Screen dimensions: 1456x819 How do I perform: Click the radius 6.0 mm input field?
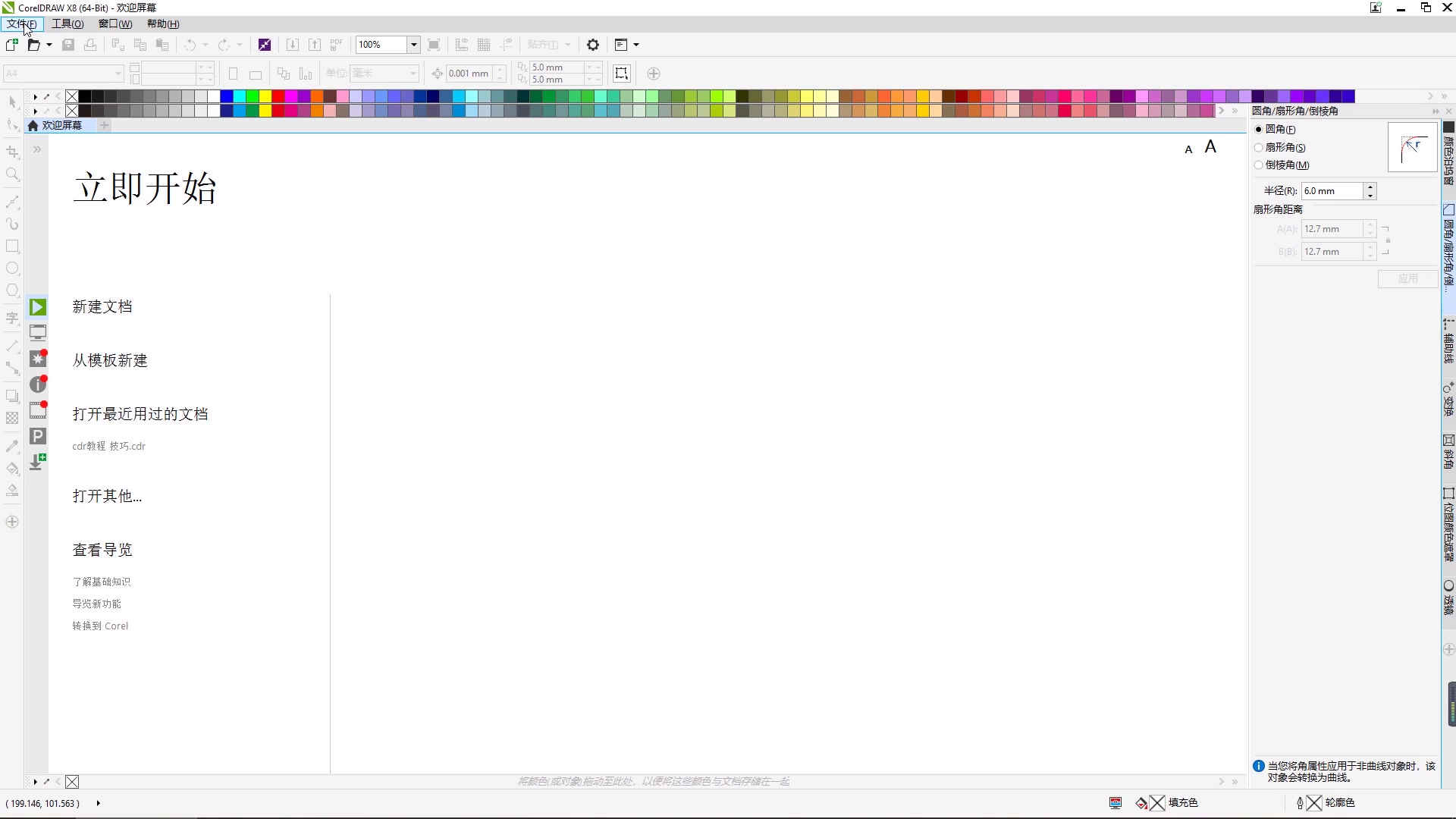(1332, 191)
